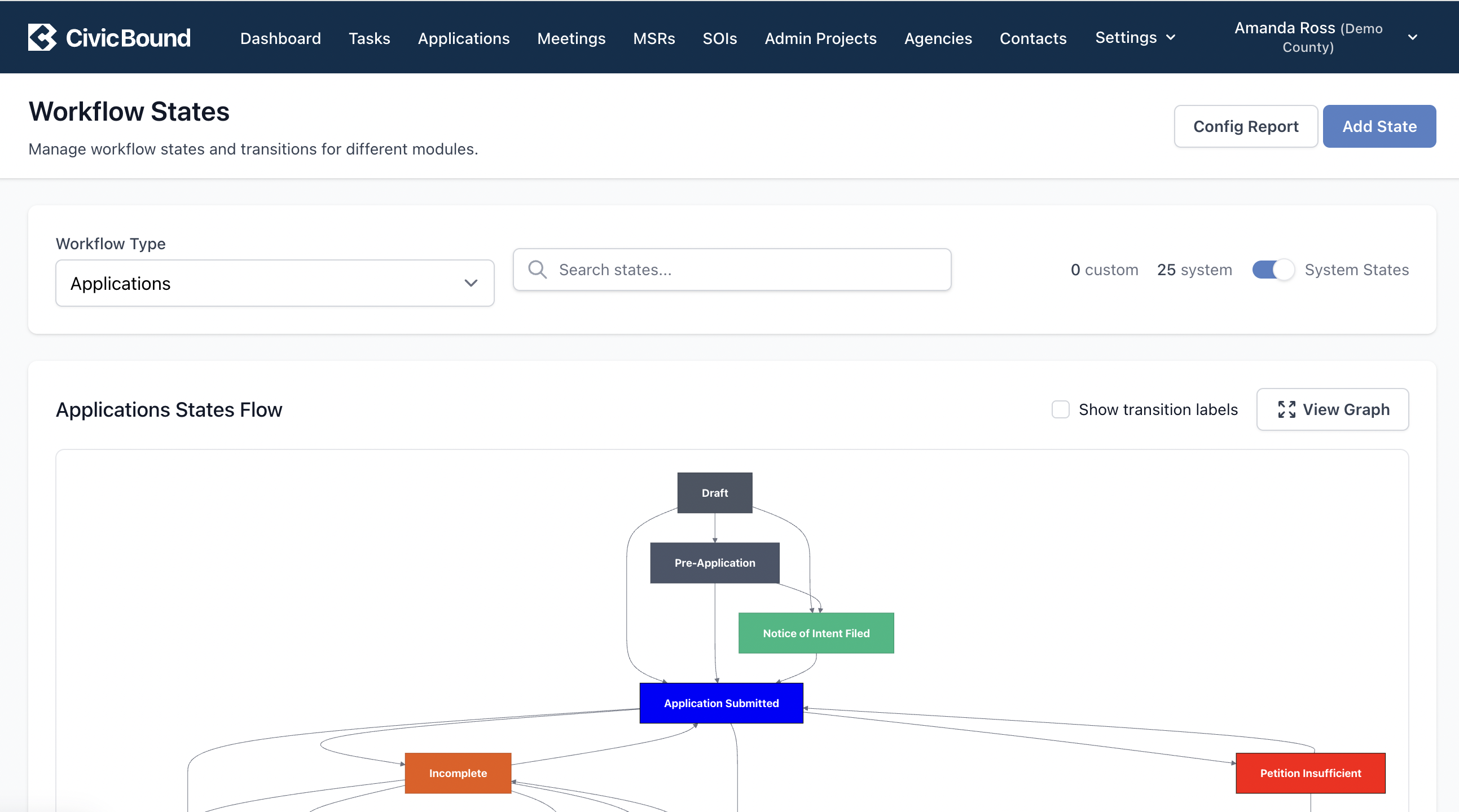The image size is (1459, 812).
Task: Open the Meetings menu item
Action: pyautogui.click(x=571, y=38)
